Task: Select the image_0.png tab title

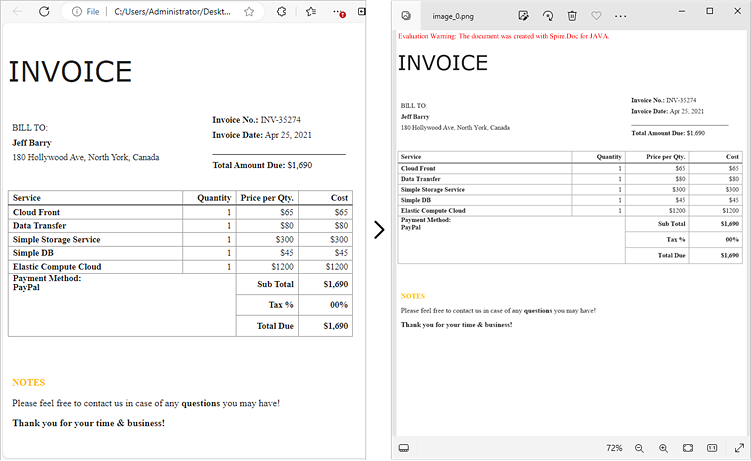Action: (453, 16)
